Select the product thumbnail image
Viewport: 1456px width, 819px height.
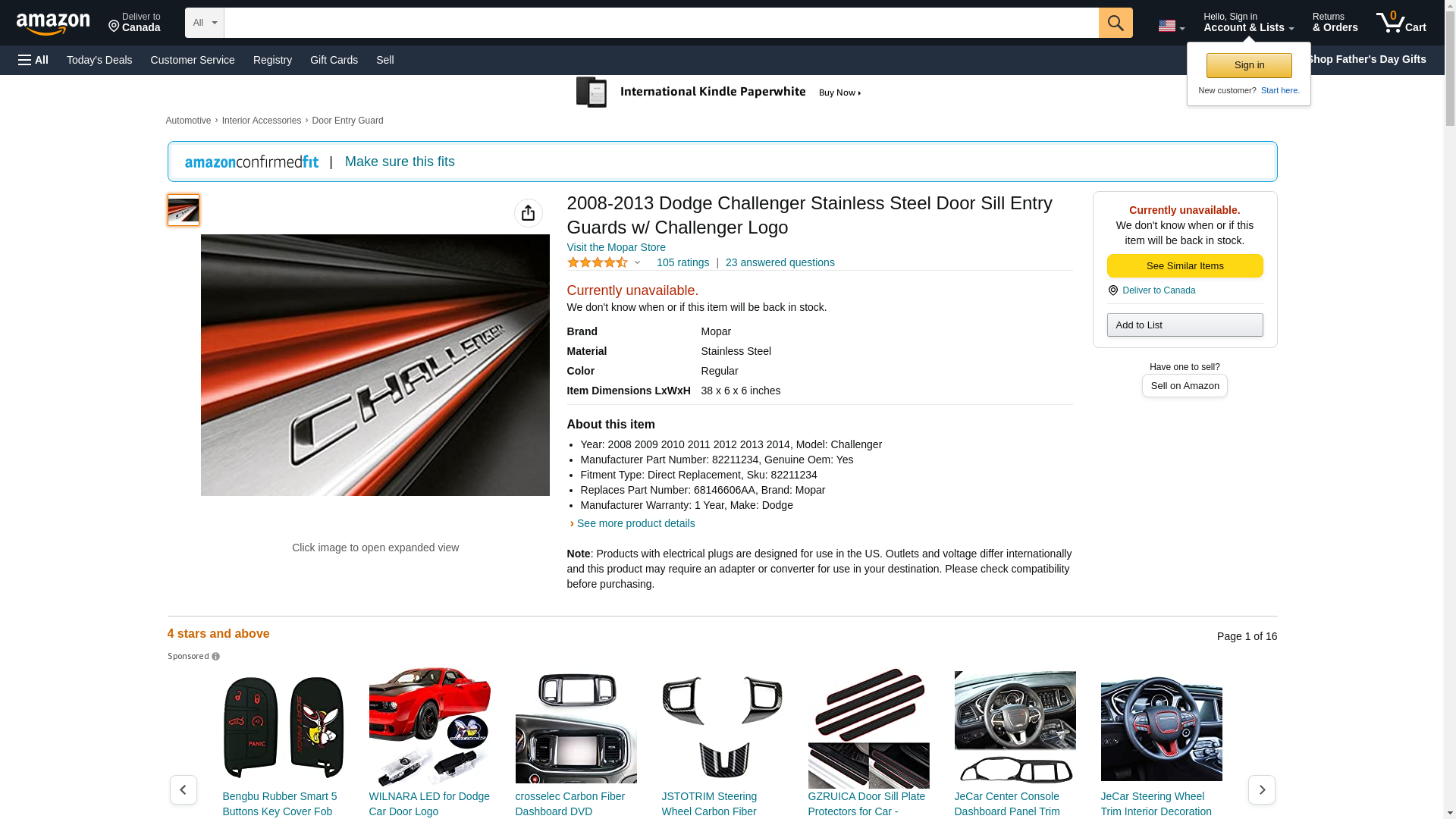(183, 210)
